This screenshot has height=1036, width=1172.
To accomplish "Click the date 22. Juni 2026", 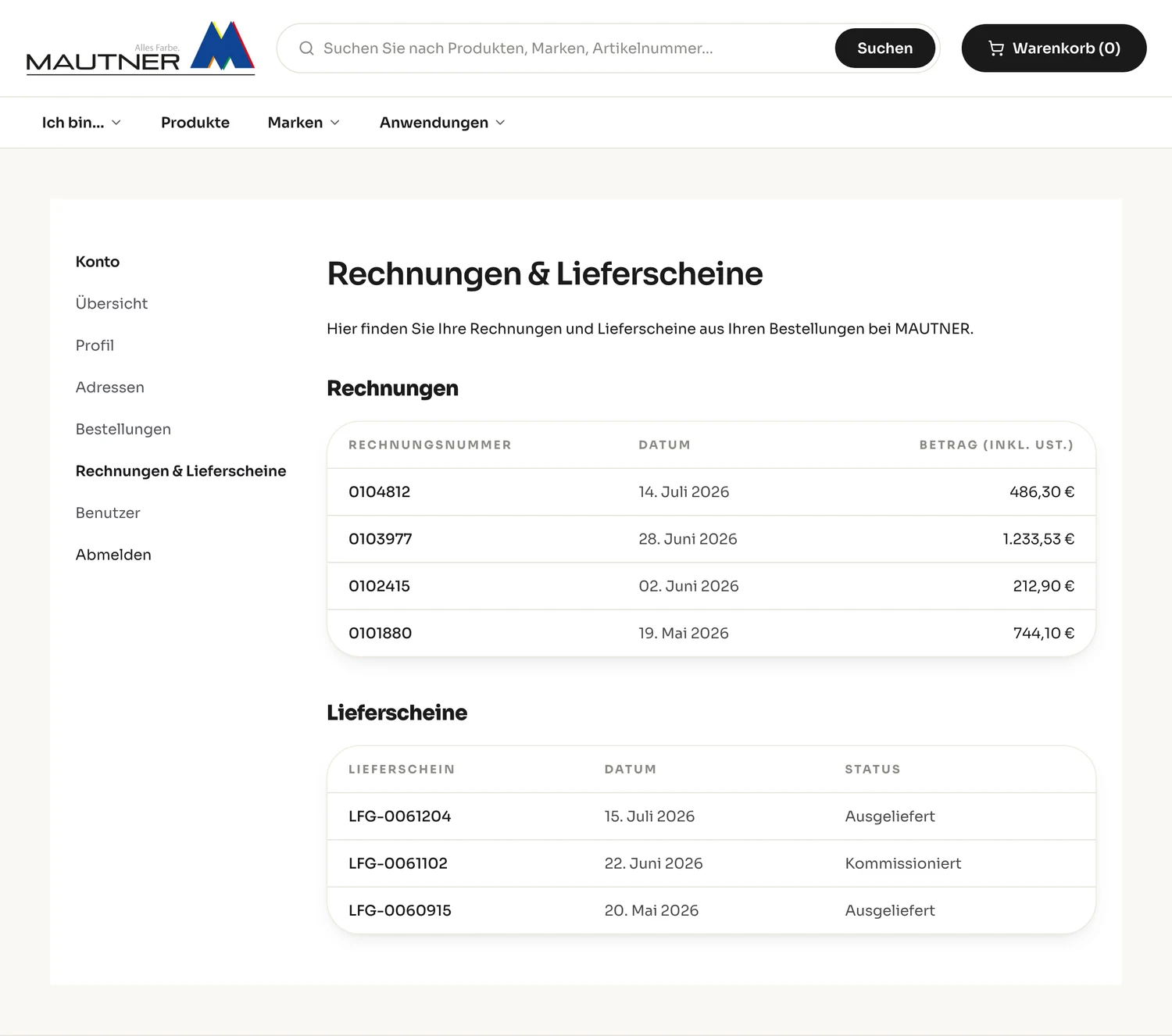I will [x=653, y=863].
